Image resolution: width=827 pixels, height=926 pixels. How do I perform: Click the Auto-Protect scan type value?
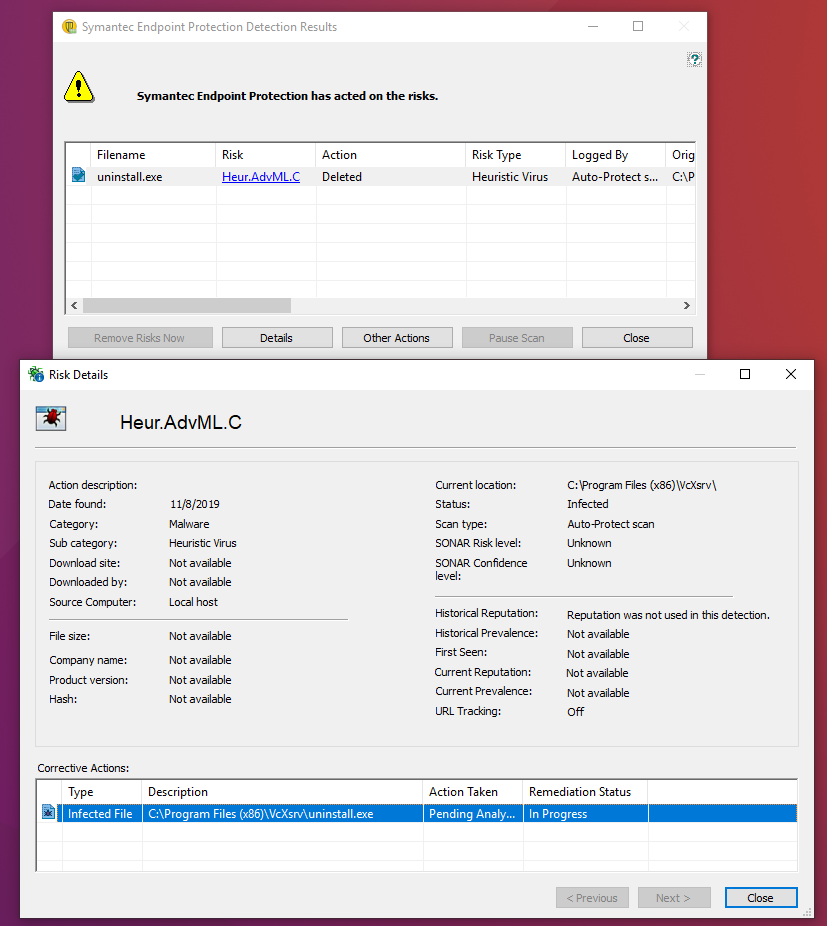(611, 524)
